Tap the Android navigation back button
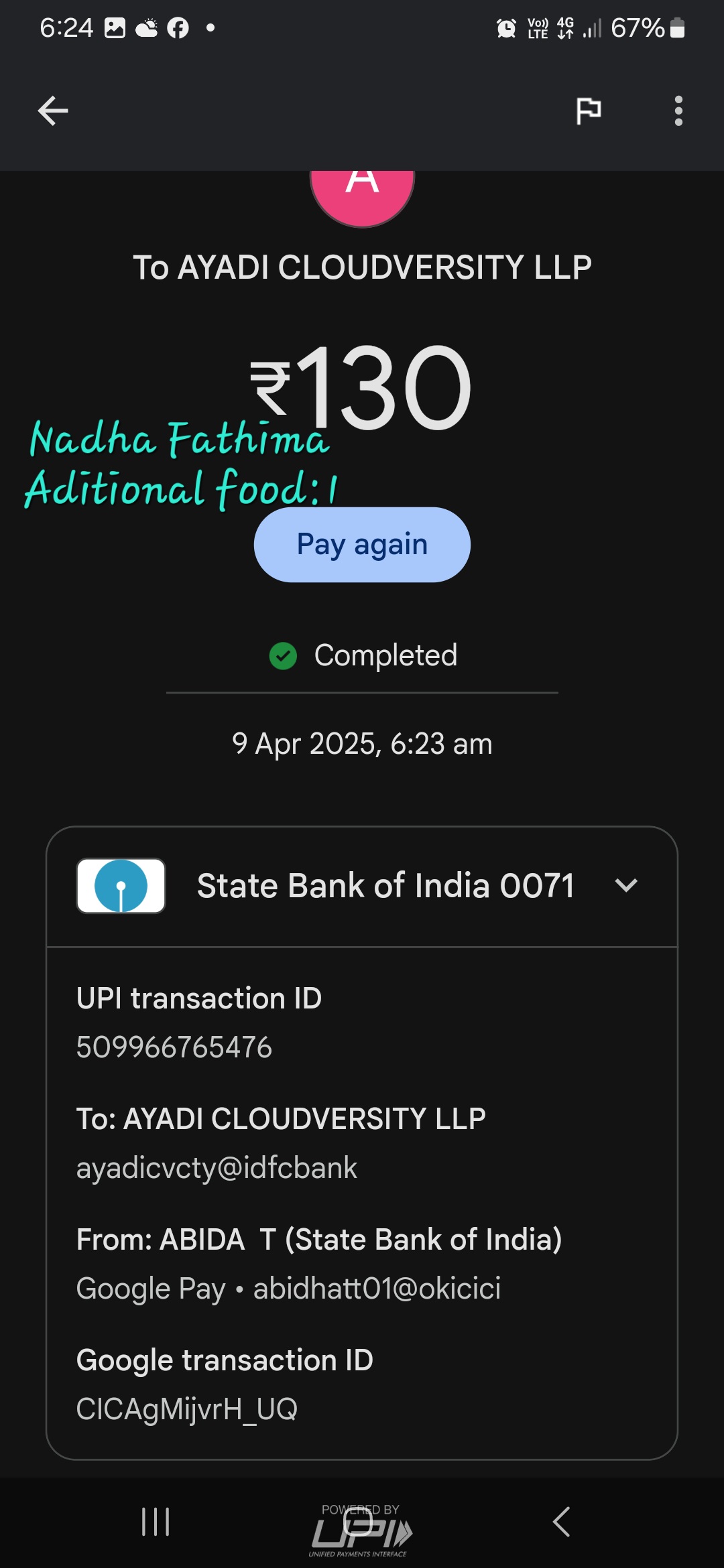Image resolution: width=724 pixels, height=1568 pixels. [x=562, y=1522]
